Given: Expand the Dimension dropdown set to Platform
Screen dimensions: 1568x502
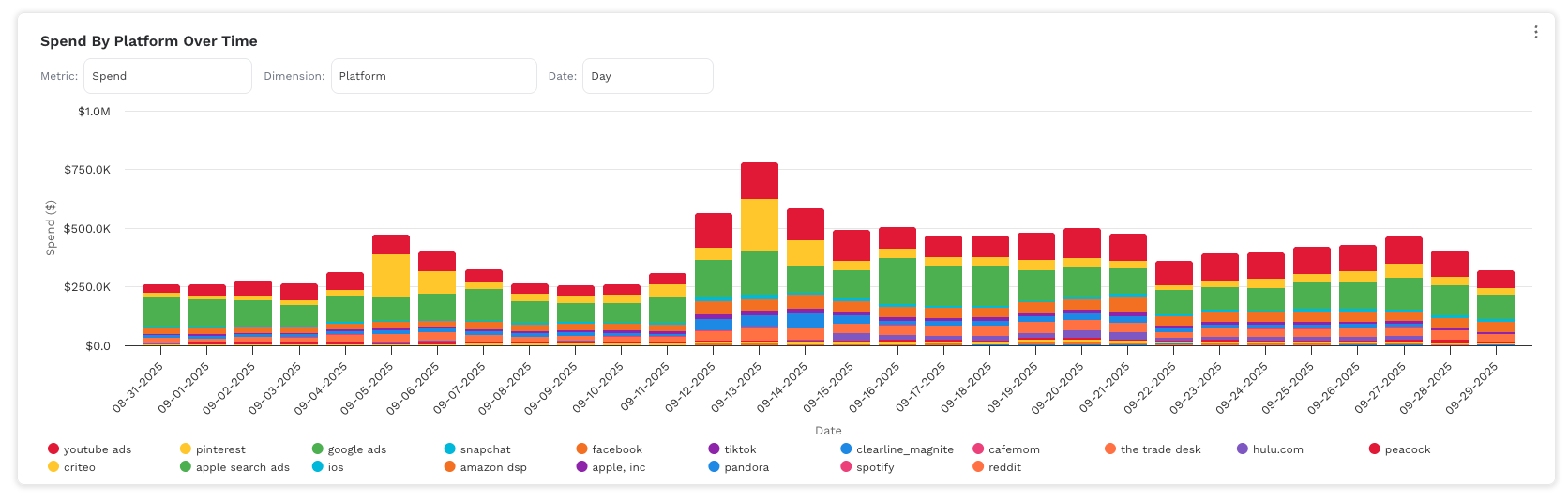Looking at the screenshot, I should (x=433, y=76).
